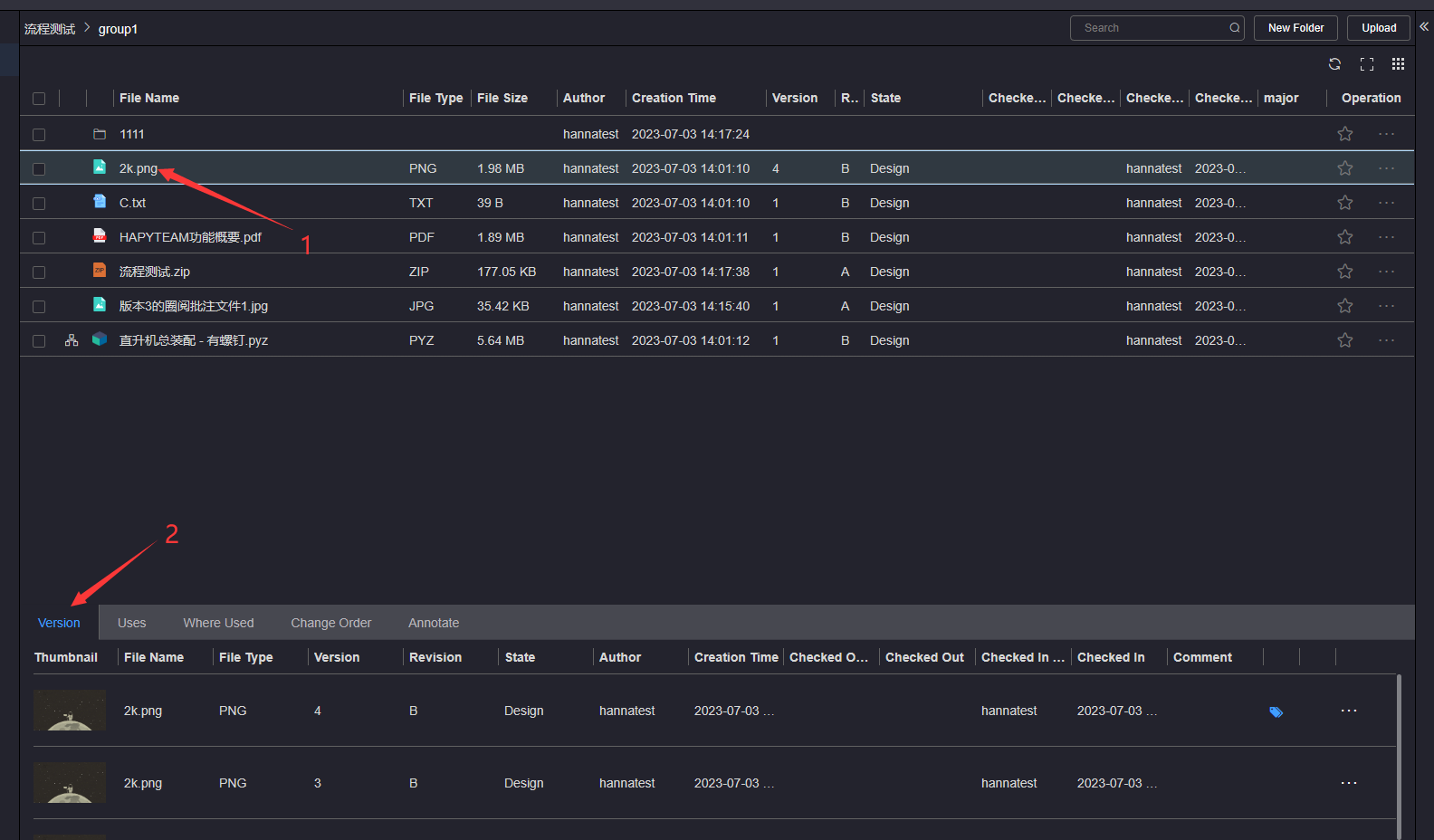Check the 版本3的圈阅批注文件1.jpg checkbox
The image size is (1434, 840).
click(x=39, y=307)
